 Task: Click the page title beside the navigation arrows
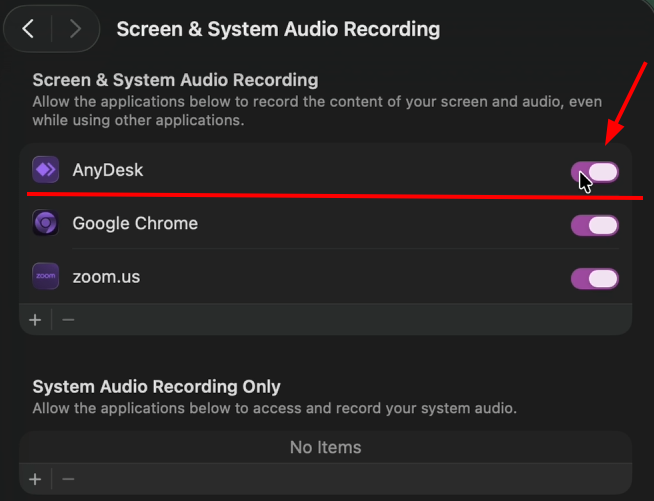coord(278,29)
